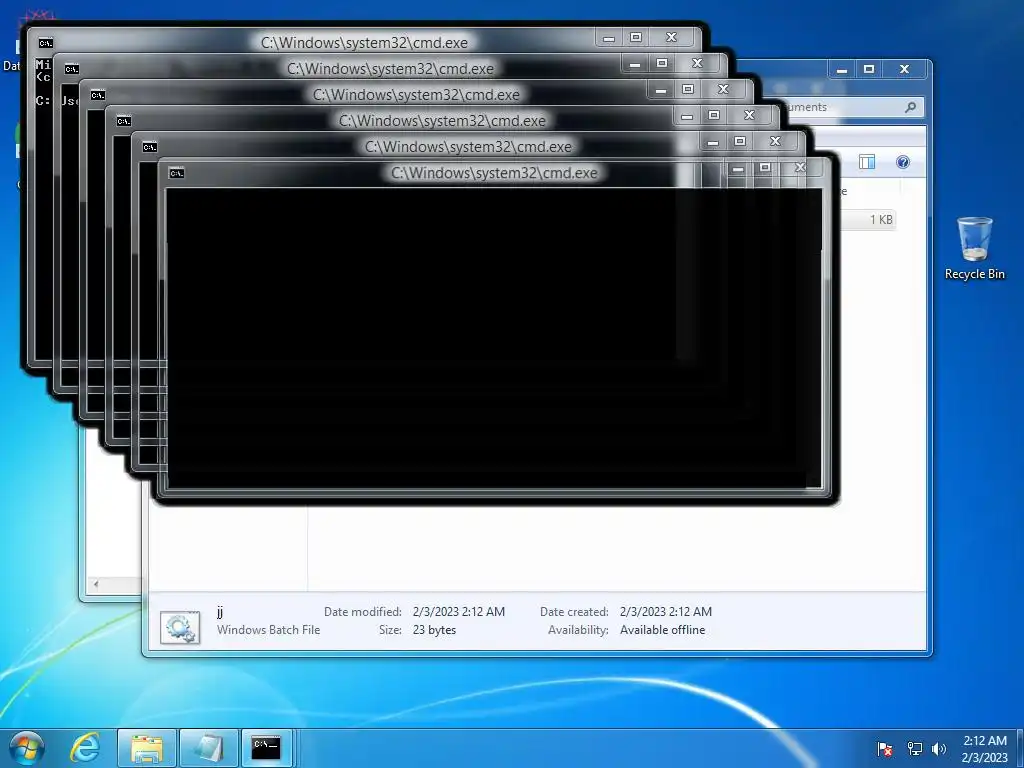This screenshot has height=768, width=1024.
Task: Click the network icon in system tray
Action: point(915,749)
